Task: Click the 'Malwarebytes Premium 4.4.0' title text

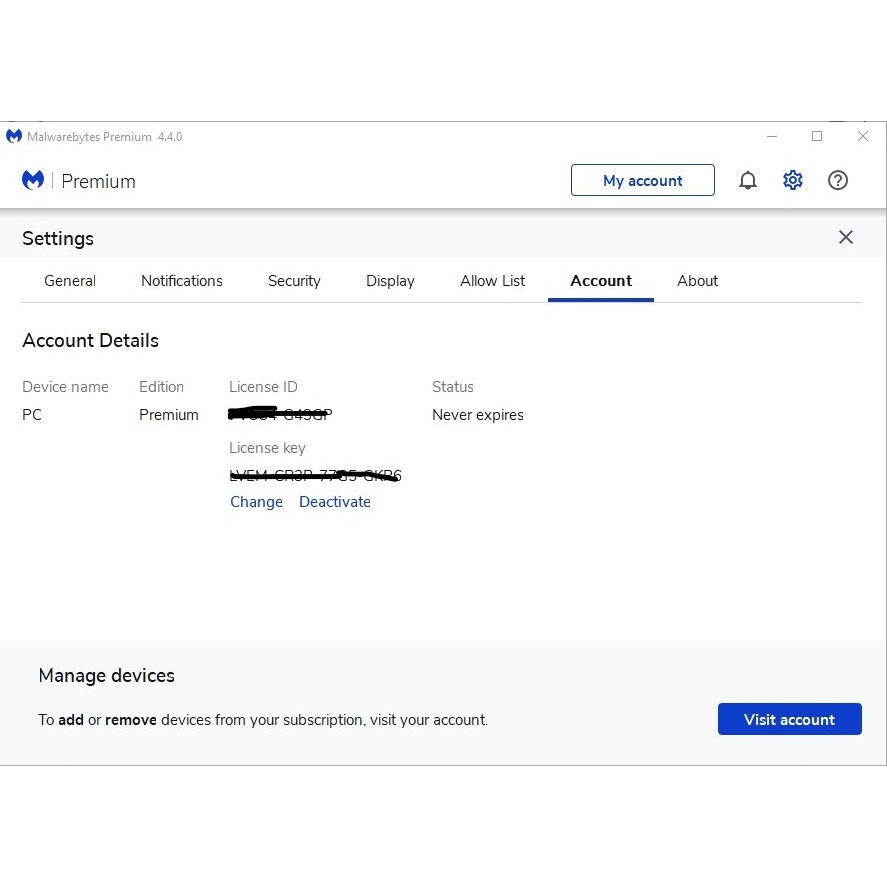Action: click(x=105, y=137)
